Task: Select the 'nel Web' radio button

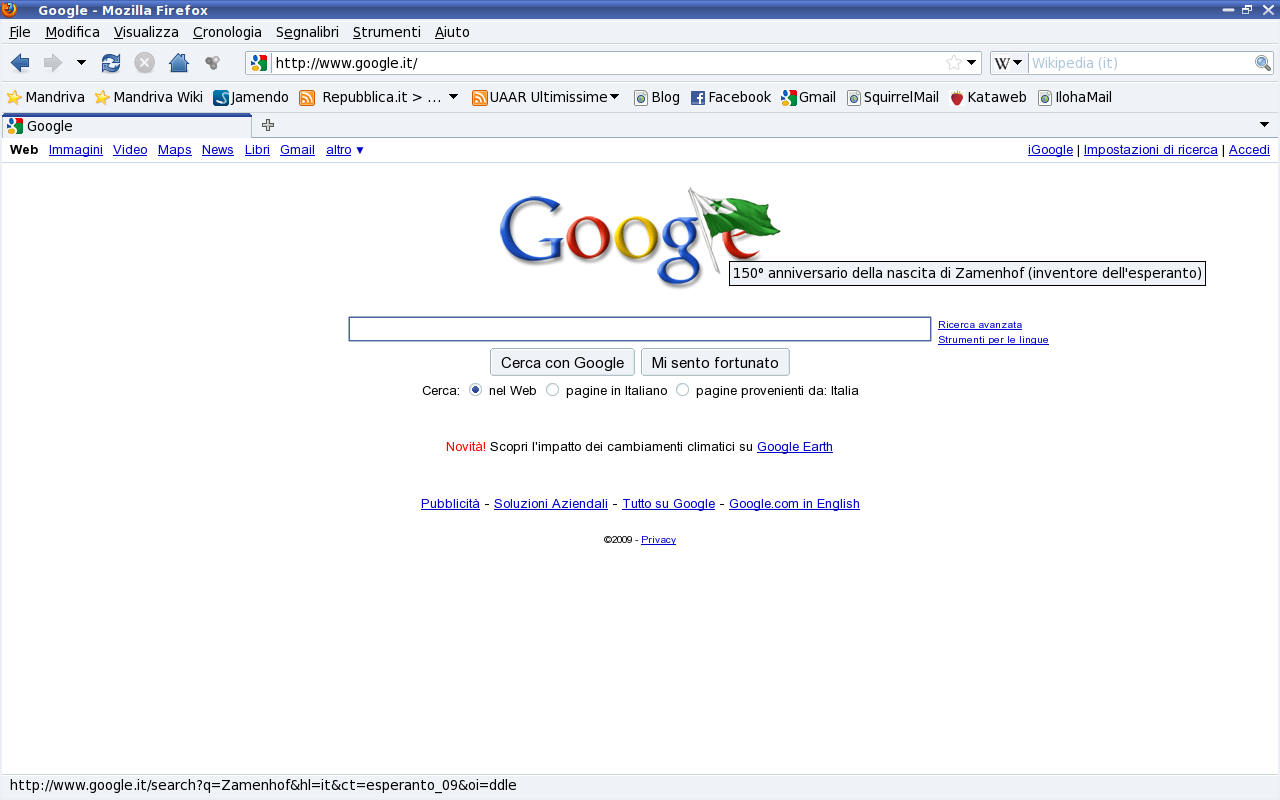Action: [476, 389]
